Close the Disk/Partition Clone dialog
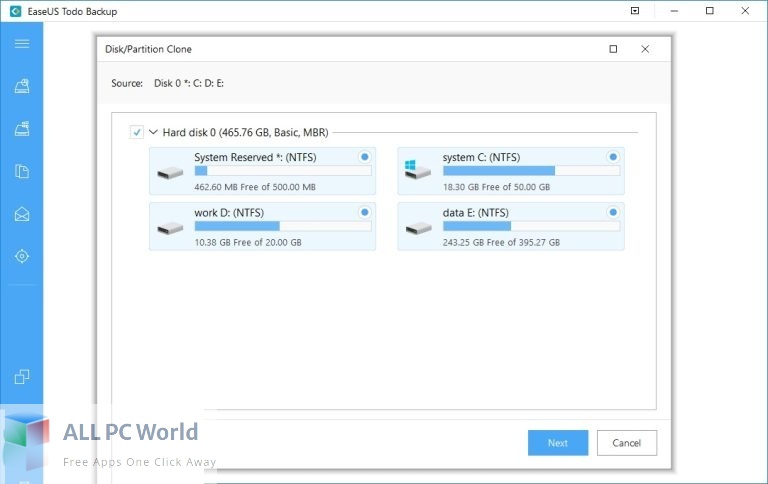768x484 pixels. (645, 49)
